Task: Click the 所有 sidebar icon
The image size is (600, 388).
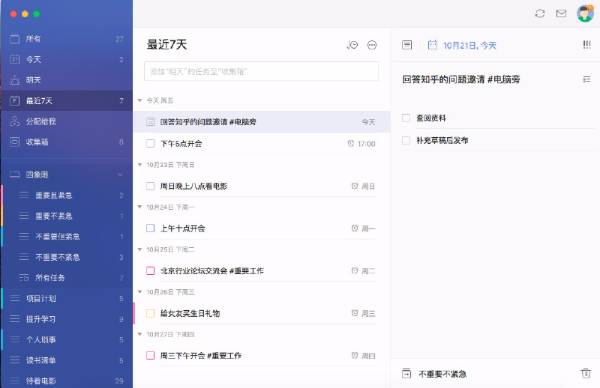Action: [15, 39]
